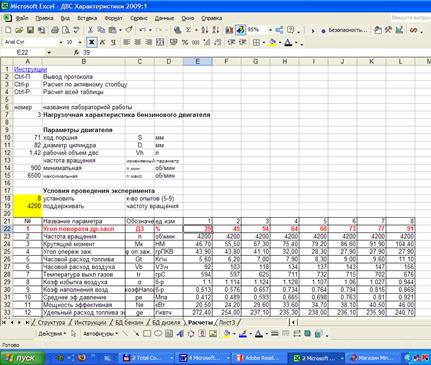
Task: Click the Open file folder icon
Action: tap(19, 30)
